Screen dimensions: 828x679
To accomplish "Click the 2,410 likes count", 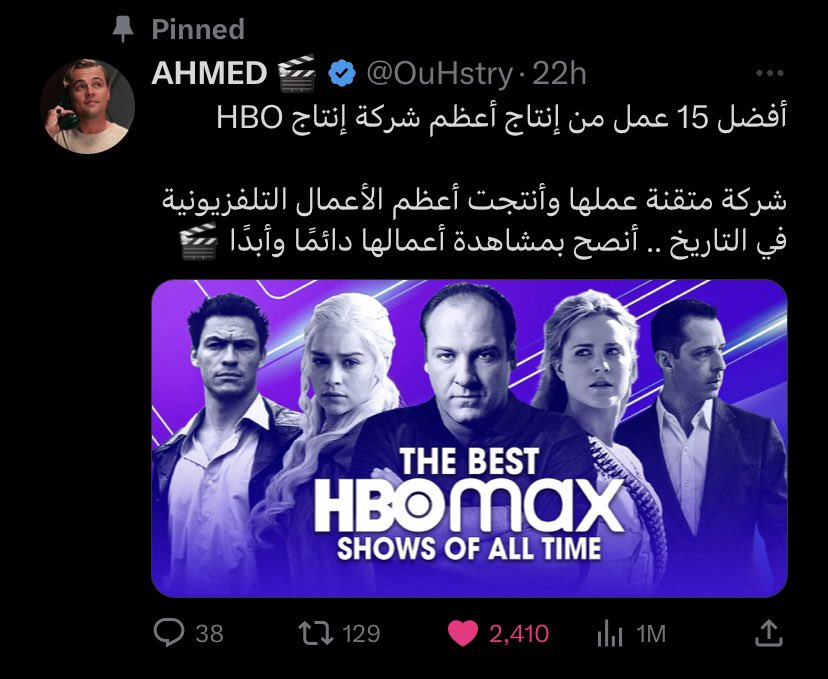I will pos(519,634).
